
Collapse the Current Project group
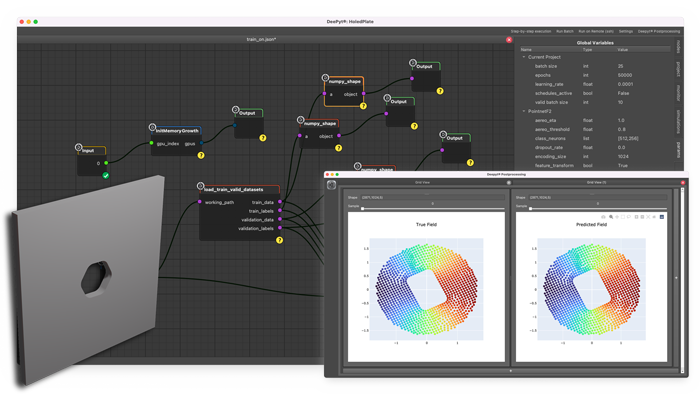524,57
